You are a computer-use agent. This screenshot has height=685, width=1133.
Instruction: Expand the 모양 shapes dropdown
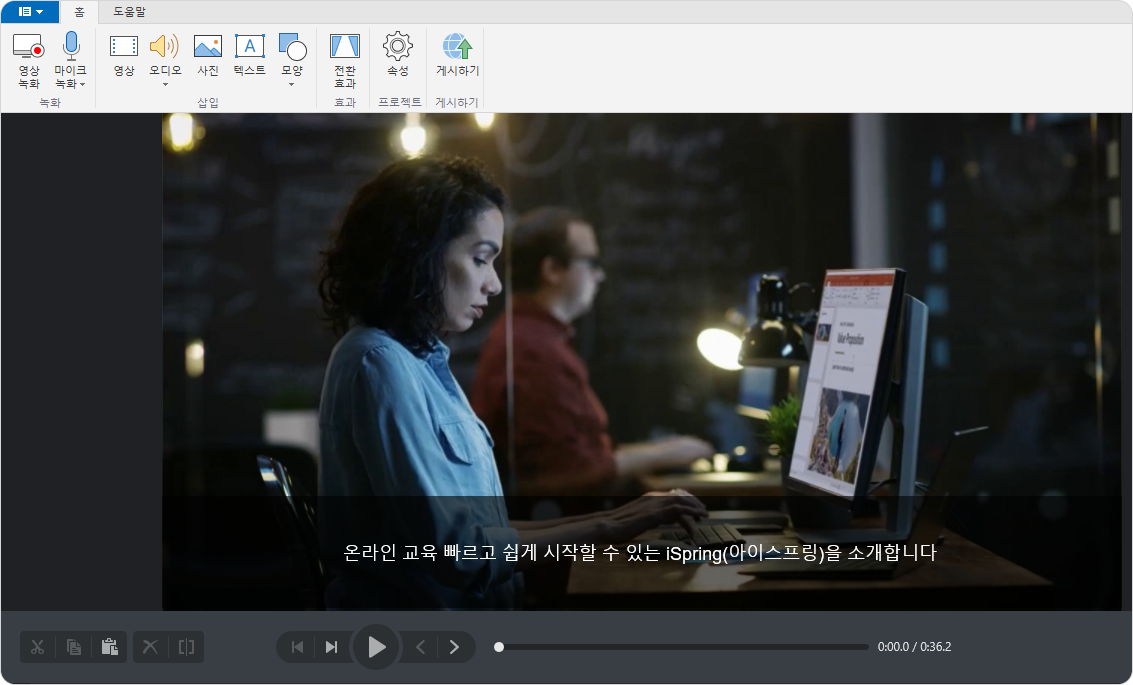coord(292,85)
